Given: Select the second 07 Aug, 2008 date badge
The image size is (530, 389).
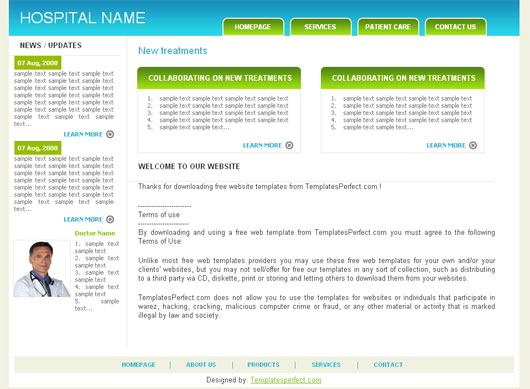Looking at the screenshot, I should tap(38, 148).
